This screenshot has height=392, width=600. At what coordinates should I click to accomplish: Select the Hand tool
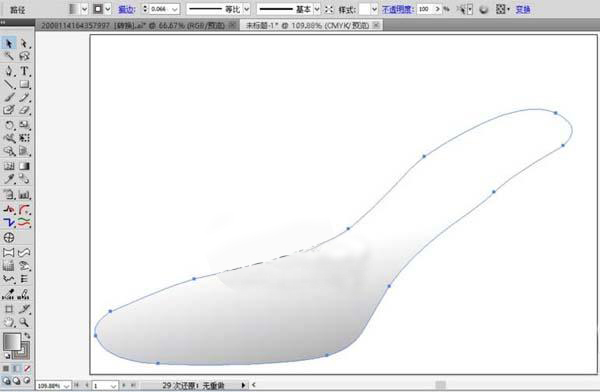click(x=9, y=322)
